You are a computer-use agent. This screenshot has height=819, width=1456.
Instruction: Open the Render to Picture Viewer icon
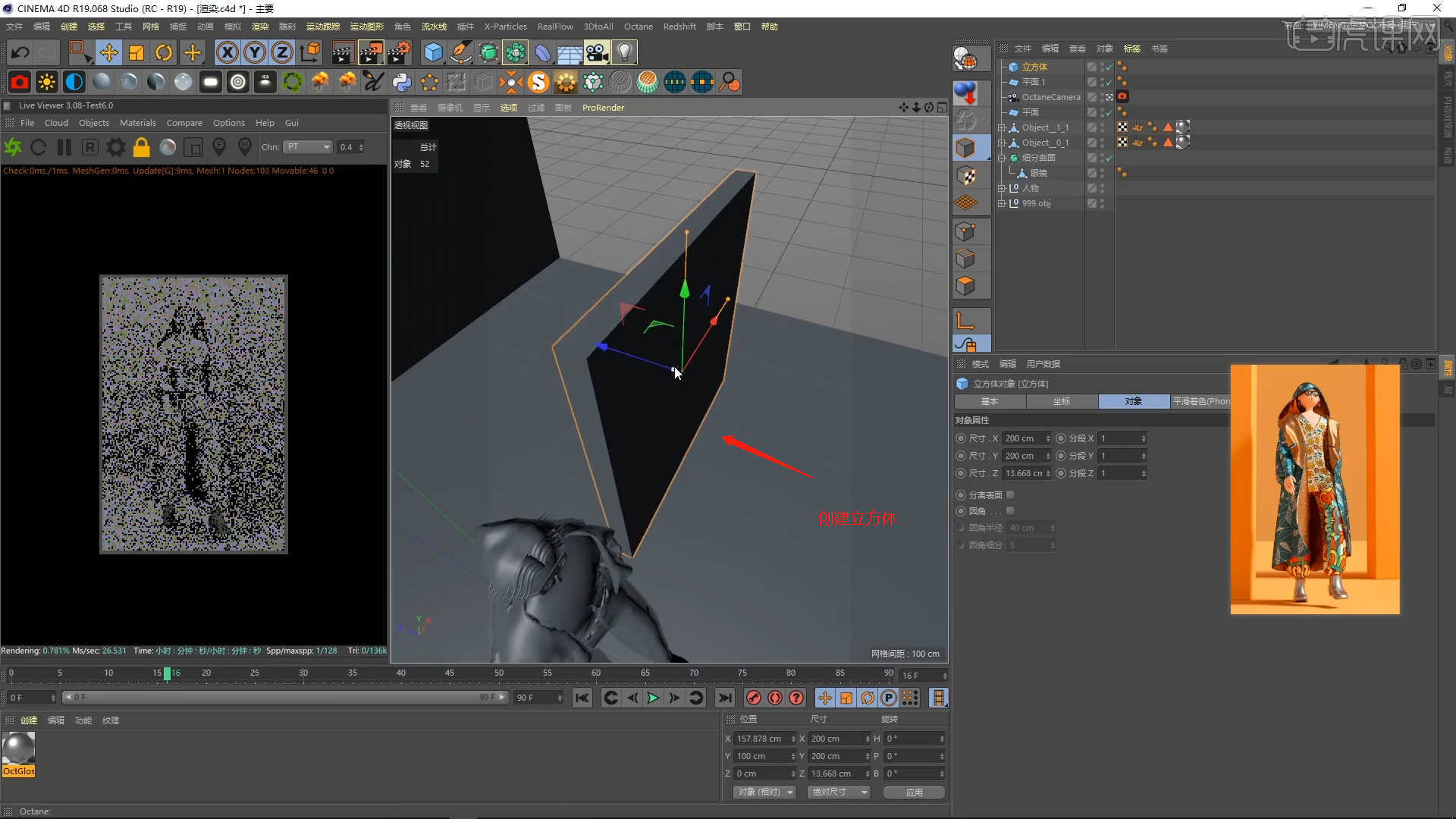tap(371, 52)
